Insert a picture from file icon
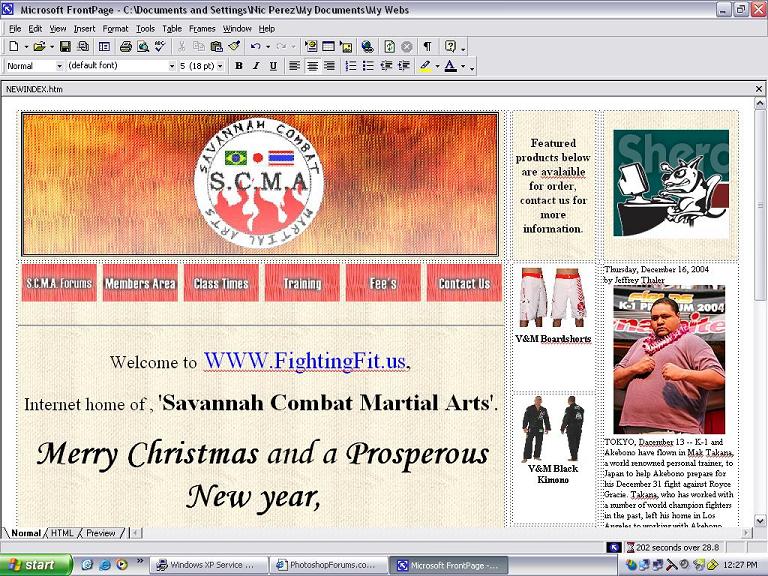The image size is (768, 576). click(x=346, y=47)
